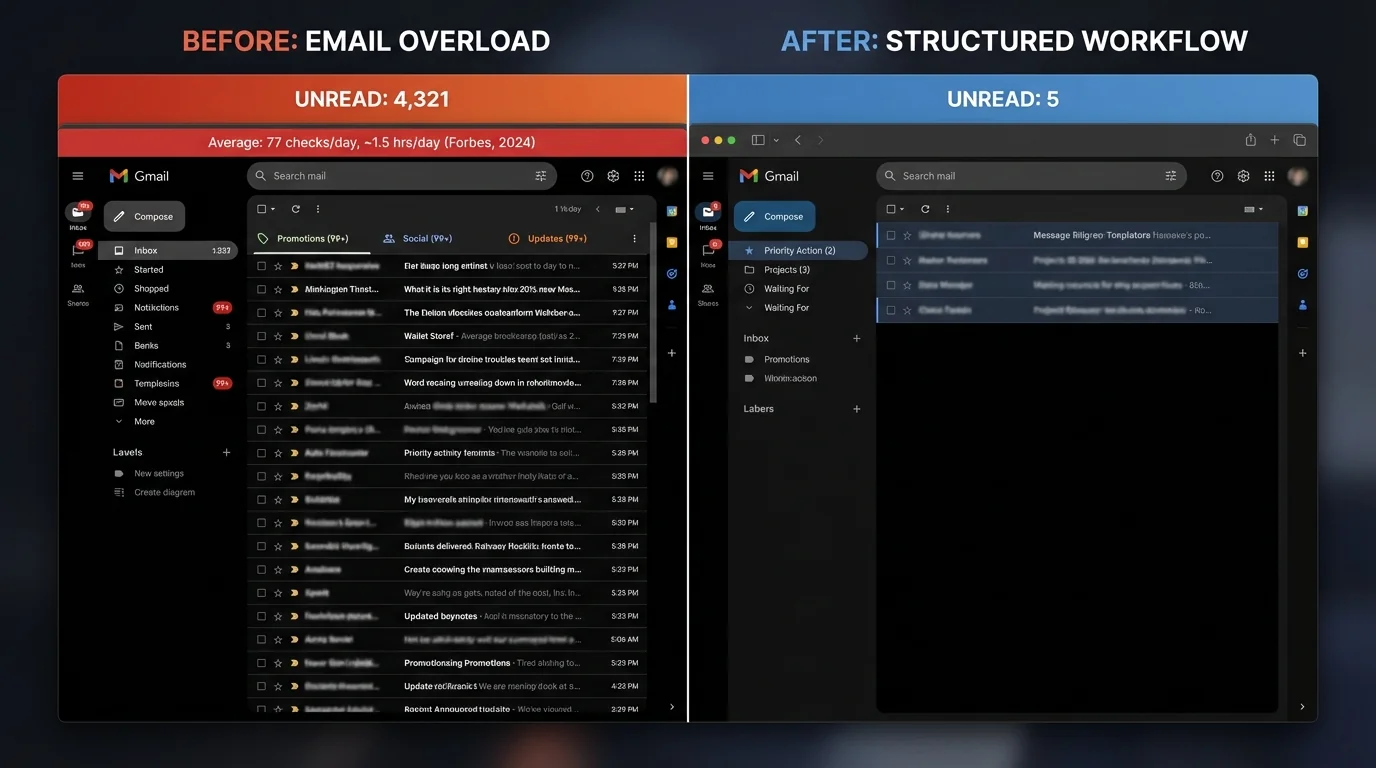Open the Gmail settings gear
Viewport: 1376px width, 768px height.
tap(613, 175)
